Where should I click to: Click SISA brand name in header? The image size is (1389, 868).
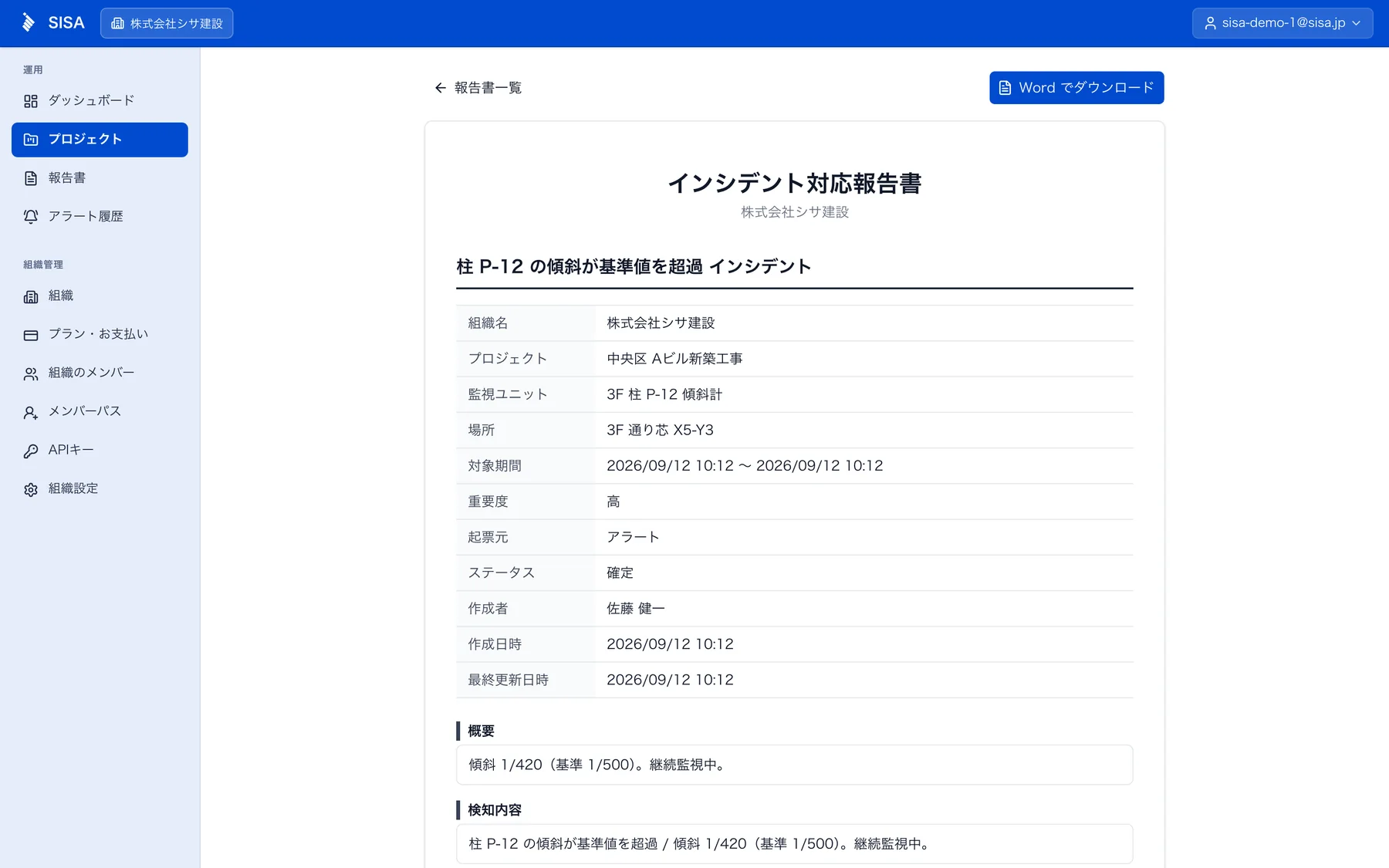(66, 23)
